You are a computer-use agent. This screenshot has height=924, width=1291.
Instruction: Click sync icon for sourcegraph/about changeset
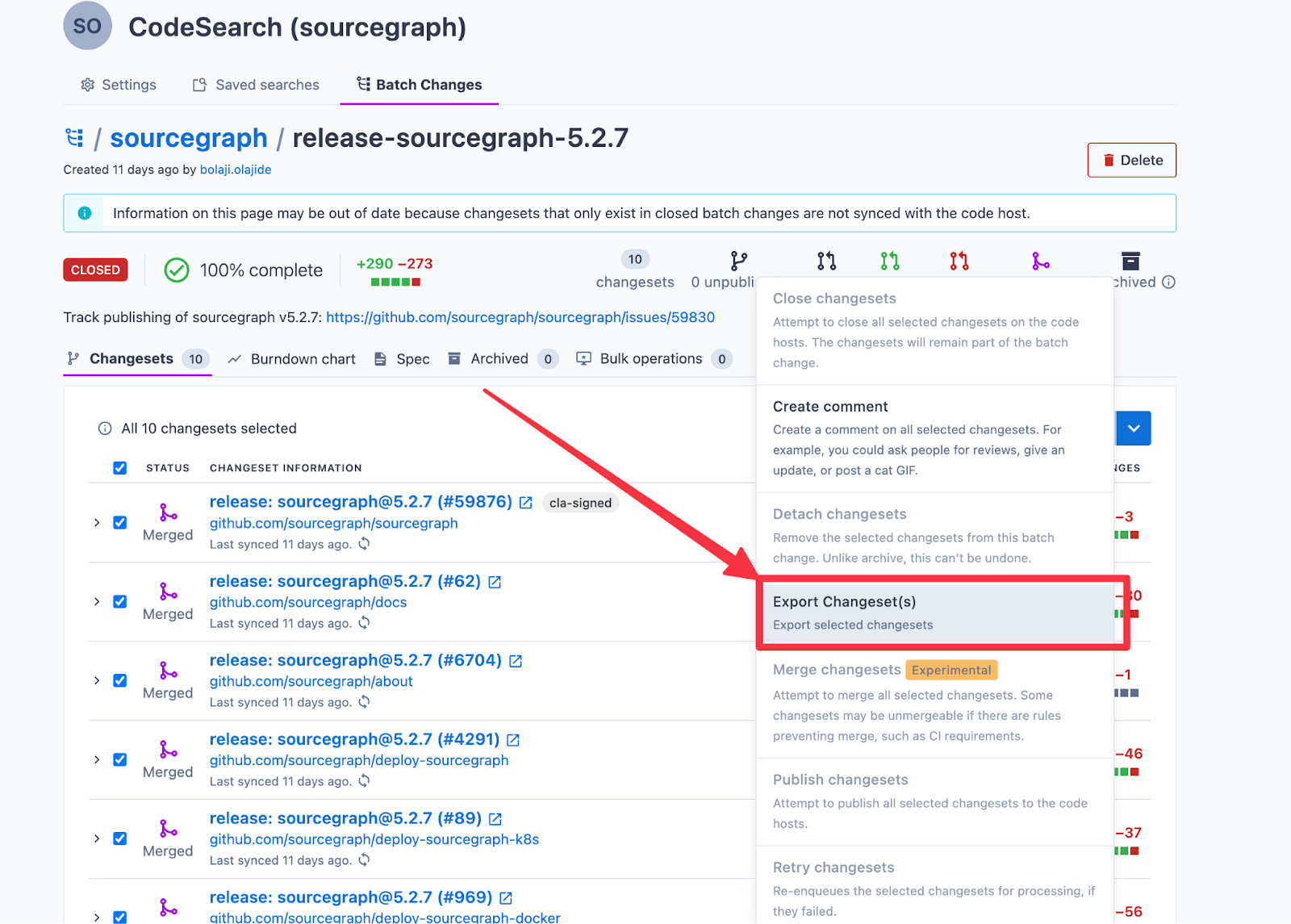point(365,702)
